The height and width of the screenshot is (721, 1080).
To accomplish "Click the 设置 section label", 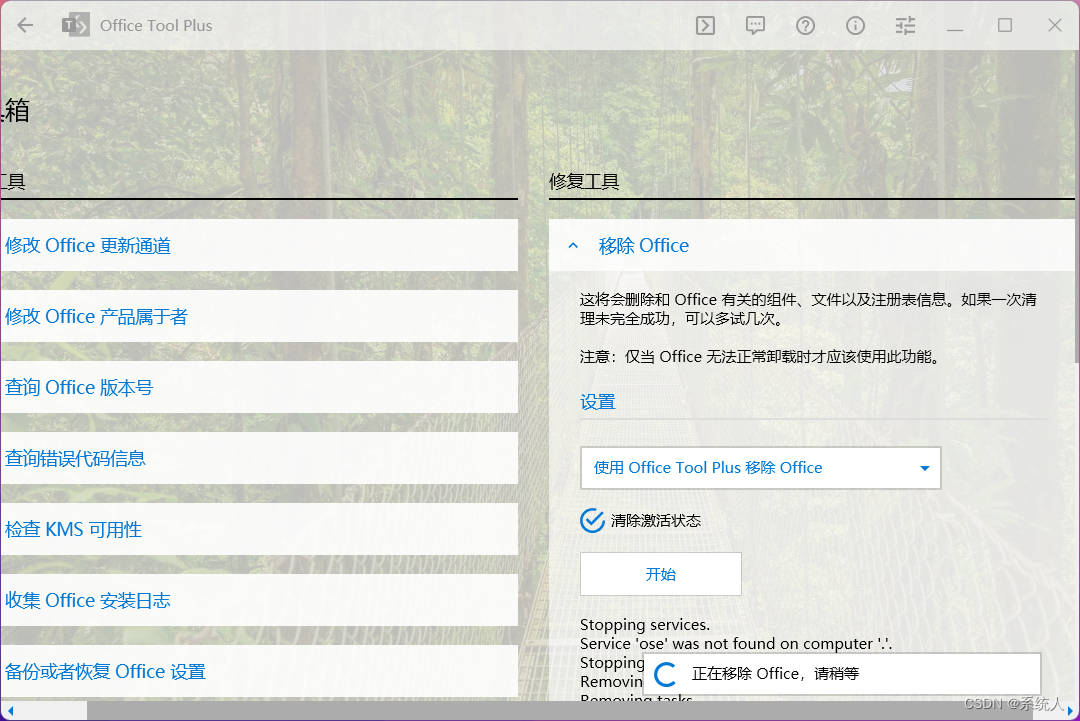I will click(x=597, y=401).
